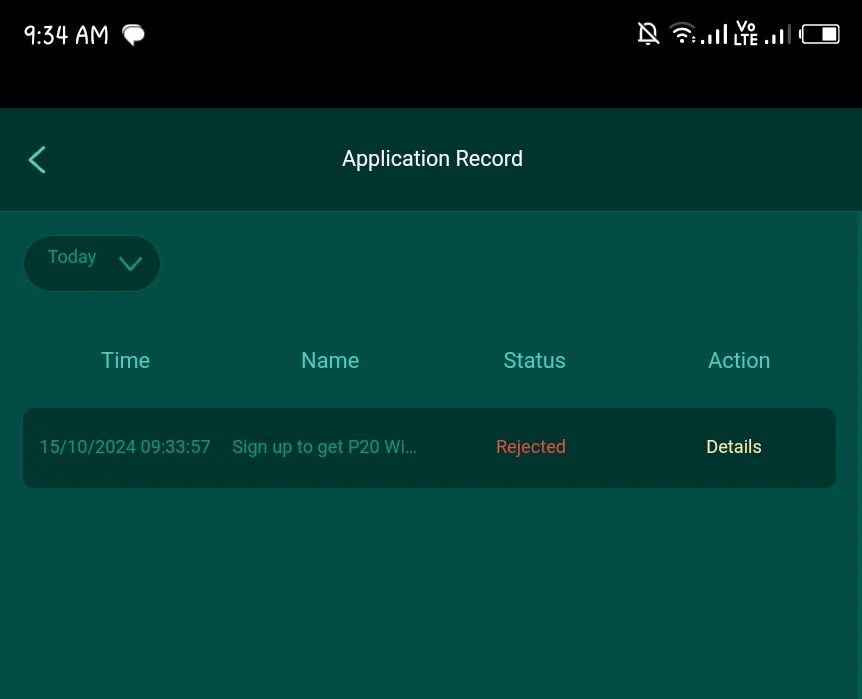Click the Time column header
This screenshot has height=699, width=862.
(x=125, y=360)
